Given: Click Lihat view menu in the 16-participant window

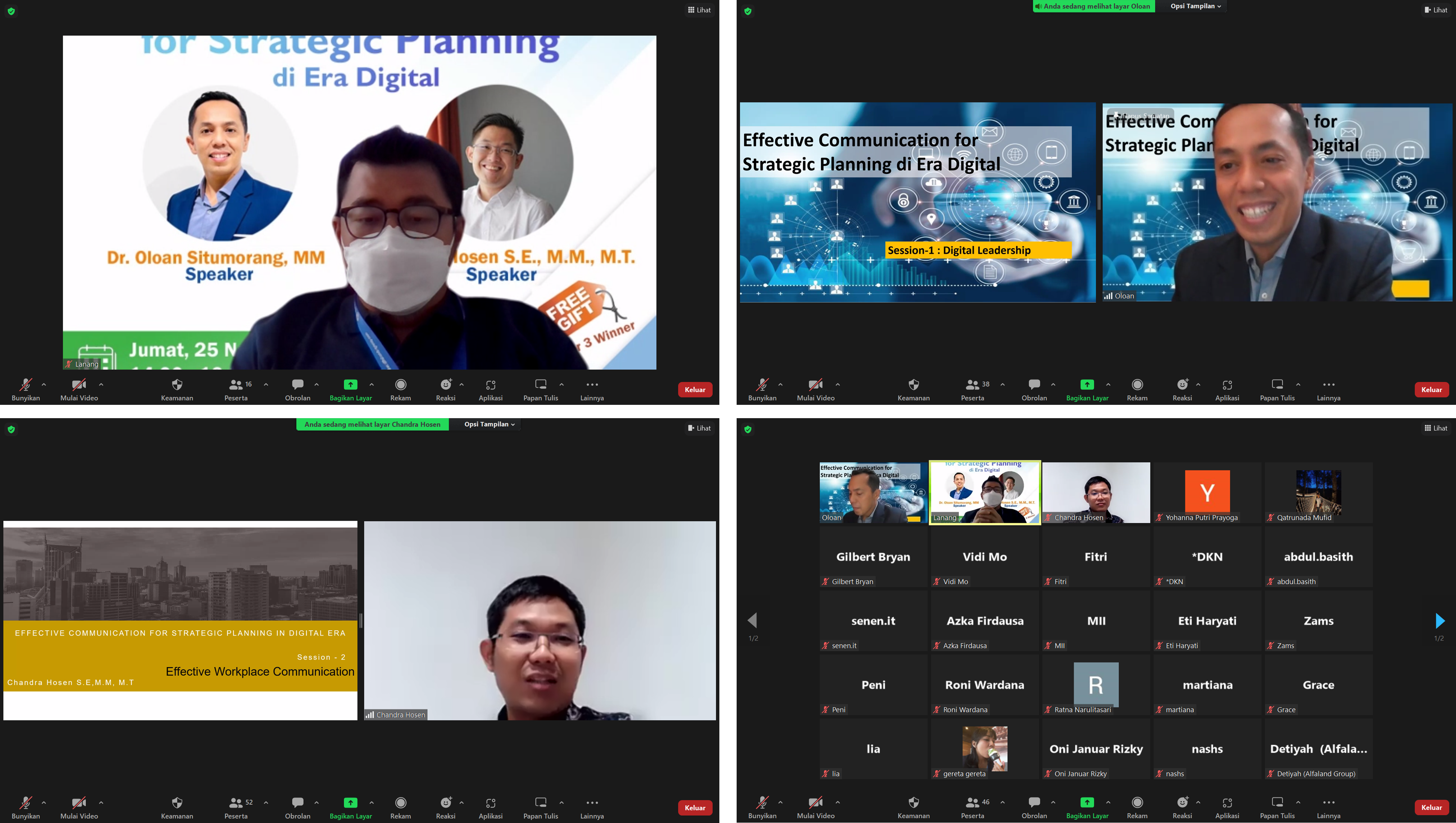Looking at the screenshot, I should [699, 10].
